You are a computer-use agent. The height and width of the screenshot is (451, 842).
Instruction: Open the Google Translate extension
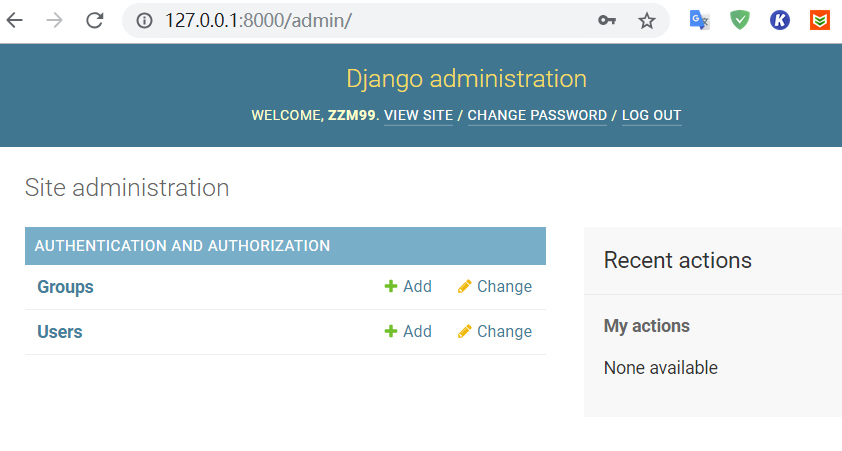[x=700, y=20]
